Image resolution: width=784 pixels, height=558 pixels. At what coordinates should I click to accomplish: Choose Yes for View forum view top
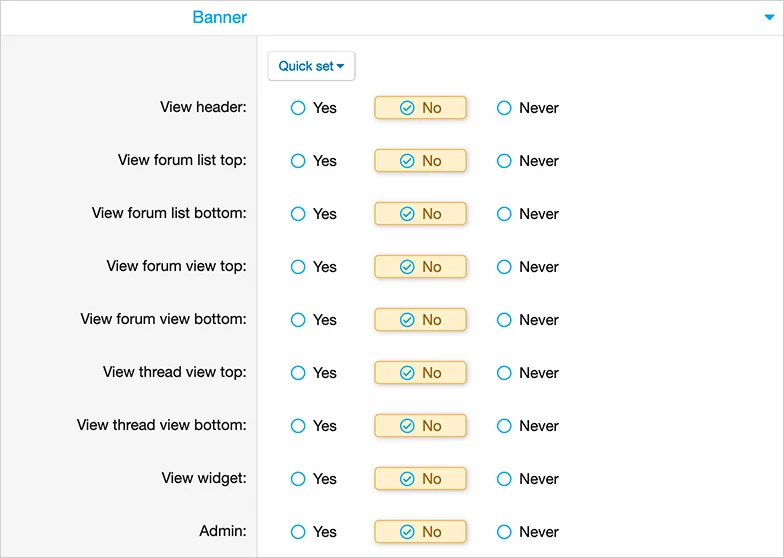[298, 267]
